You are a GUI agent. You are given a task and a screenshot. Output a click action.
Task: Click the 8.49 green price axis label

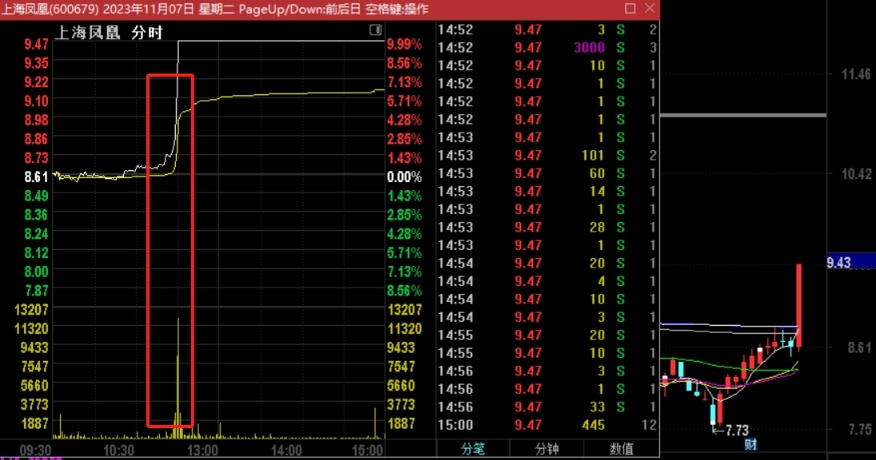coord(36,196)
